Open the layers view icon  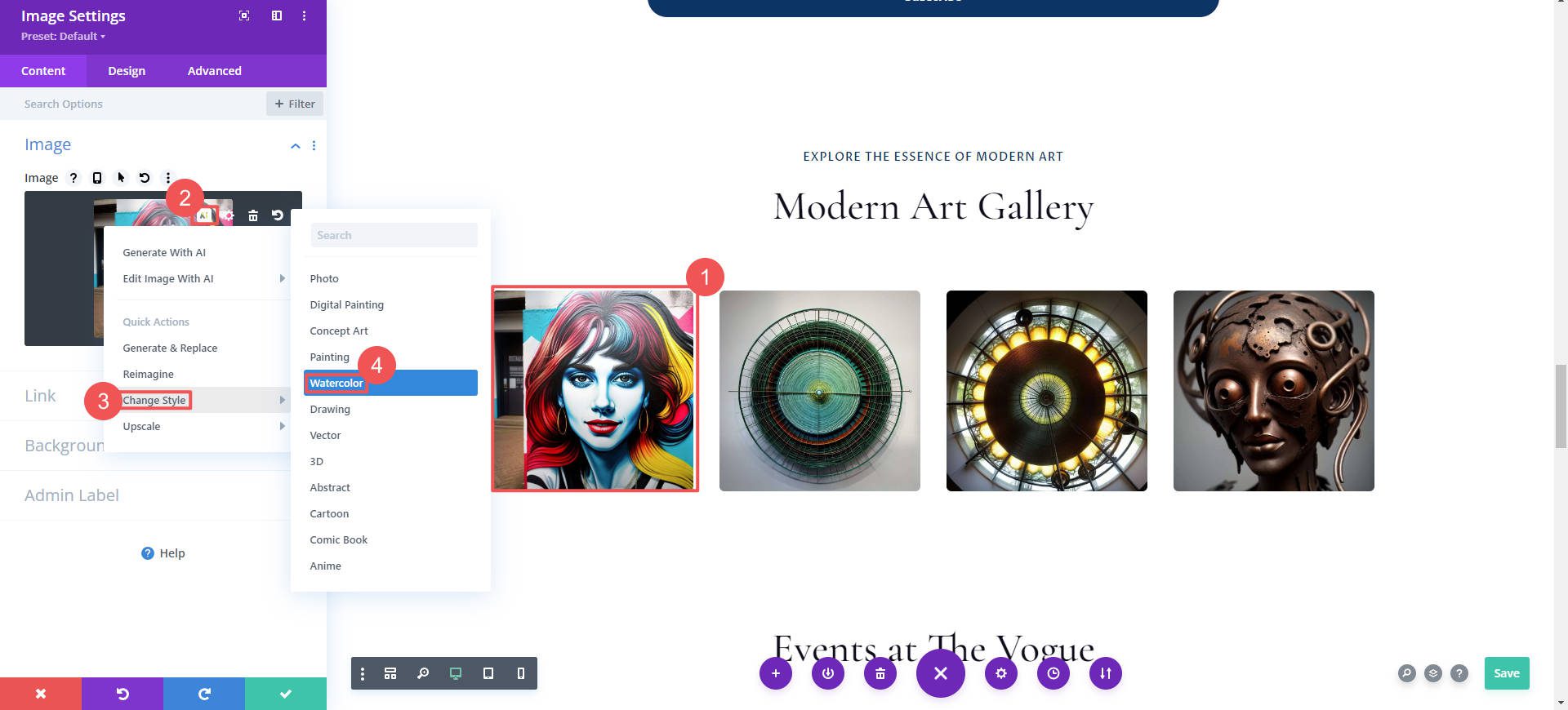coord(1432,673)
